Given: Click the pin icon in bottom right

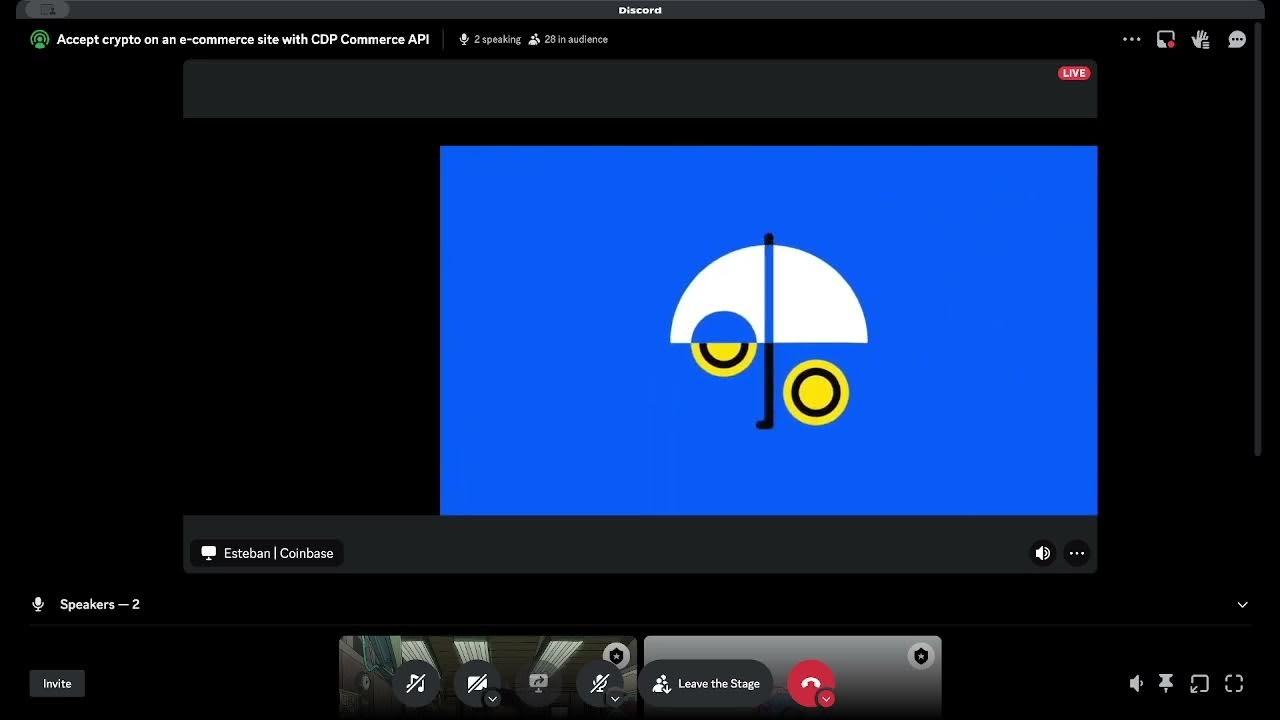Looking at the screenshot, I should click(1166, 683).
